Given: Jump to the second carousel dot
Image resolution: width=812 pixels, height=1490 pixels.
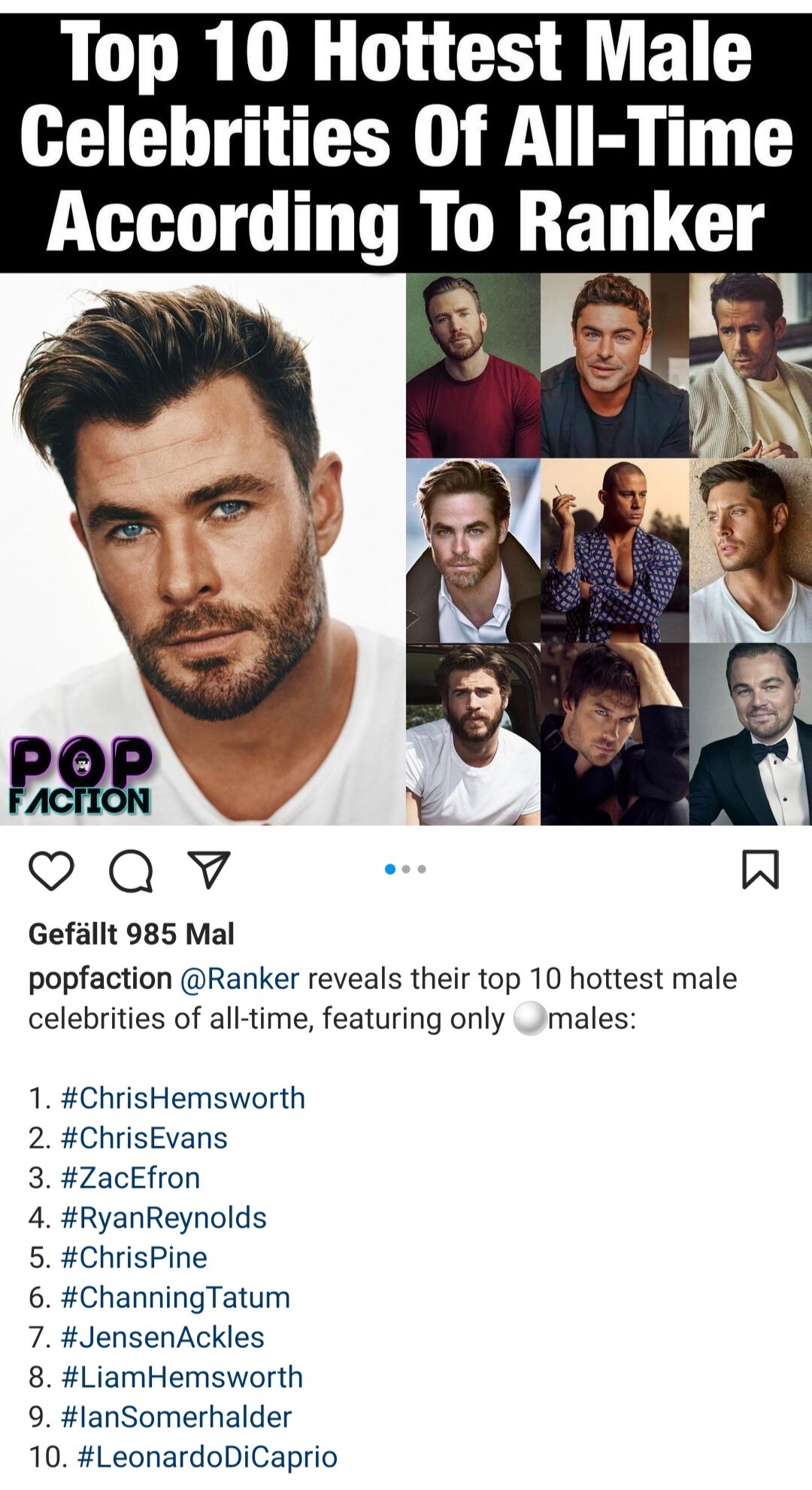Looking at the screenshot, I should pos(406,869).
